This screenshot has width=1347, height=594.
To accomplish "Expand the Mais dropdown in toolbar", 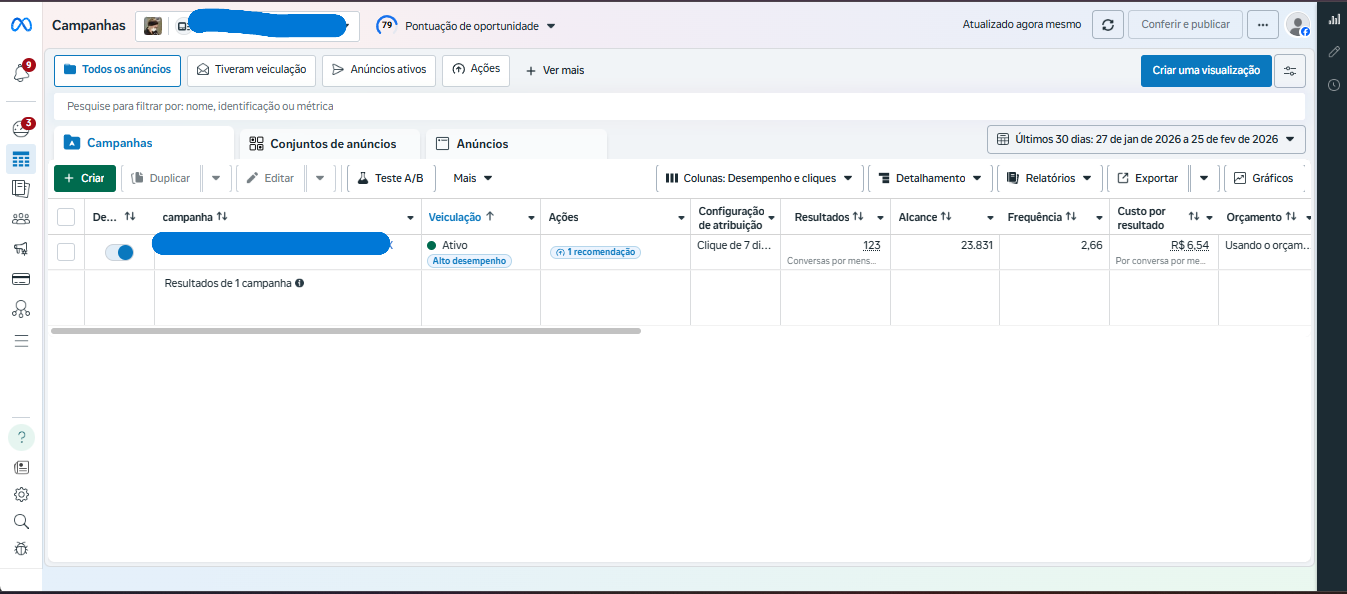I will 473,178.
